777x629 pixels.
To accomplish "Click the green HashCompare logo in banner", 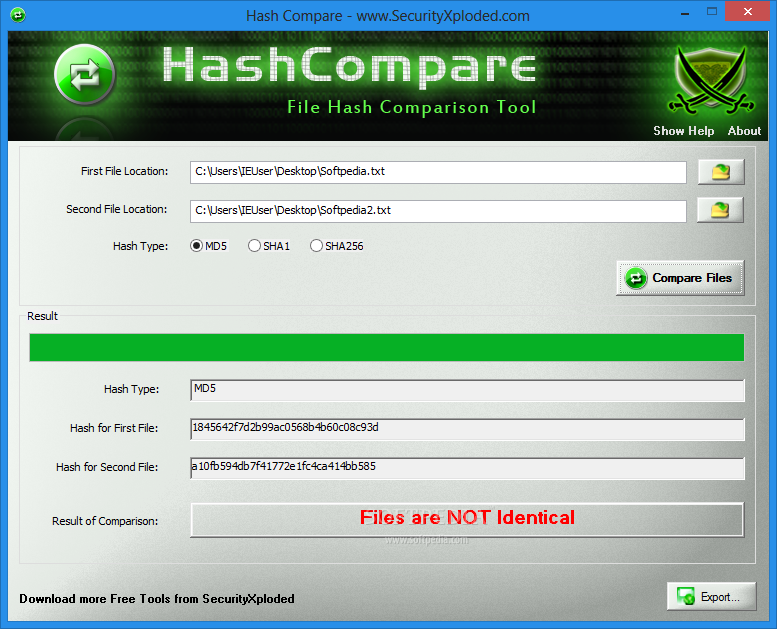I will click(85, 74).
